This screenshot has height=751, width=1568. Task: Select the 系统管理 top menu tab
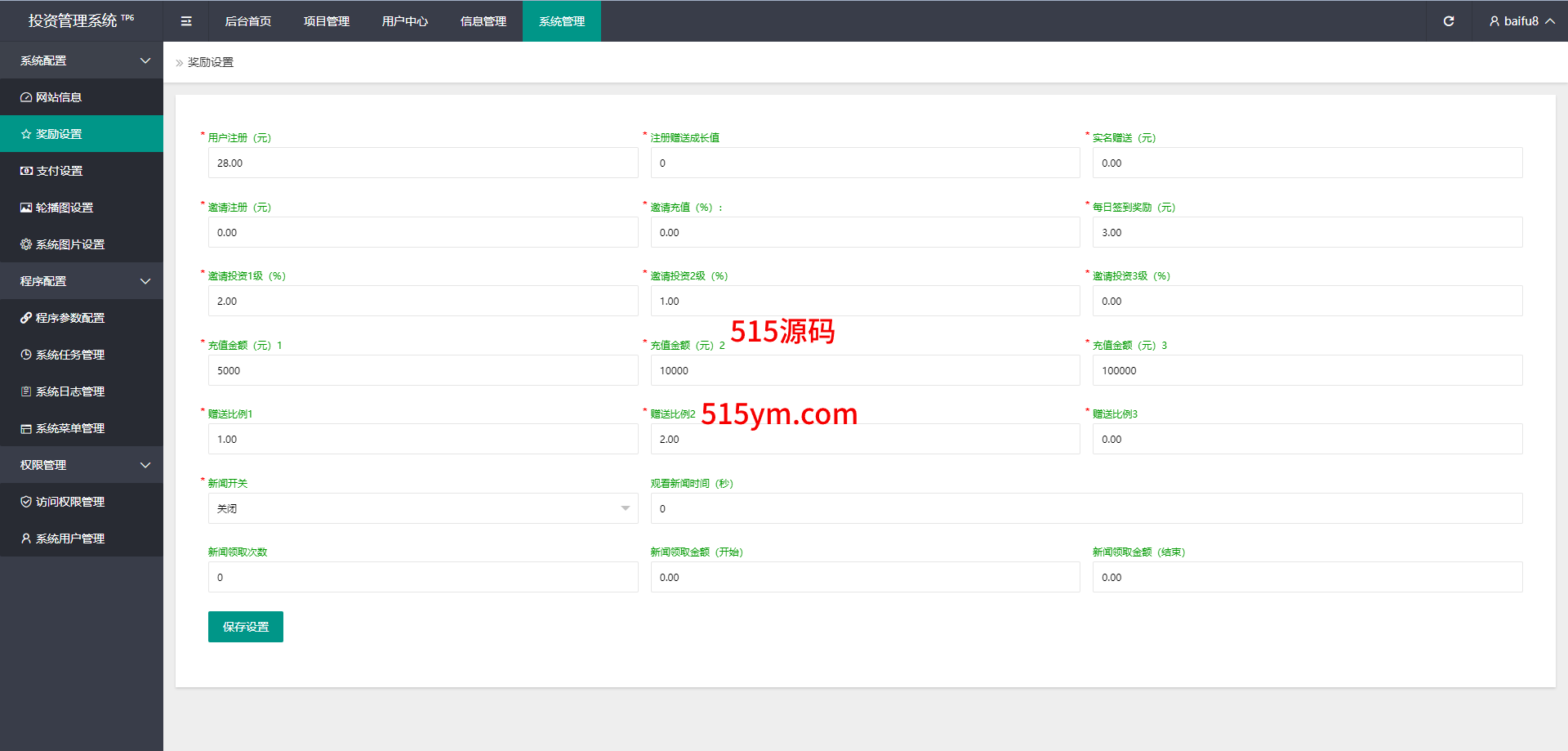(562, 21)
